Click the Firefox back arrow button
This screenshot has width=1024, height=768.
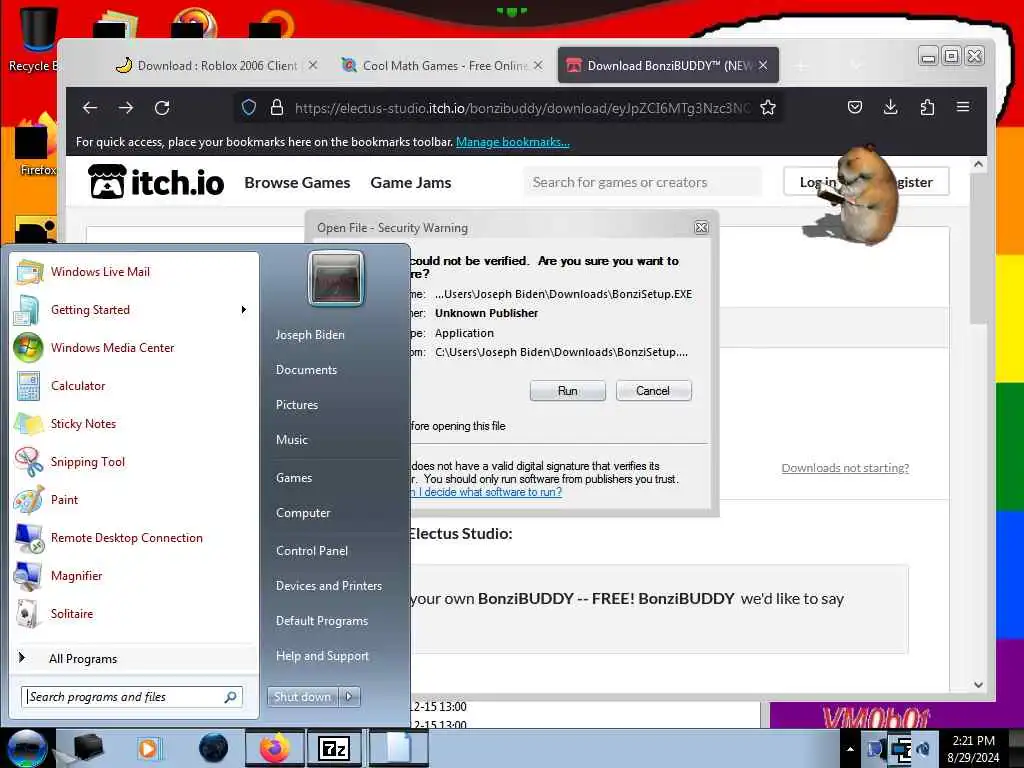pyautogui.click(x=90, y=108)
